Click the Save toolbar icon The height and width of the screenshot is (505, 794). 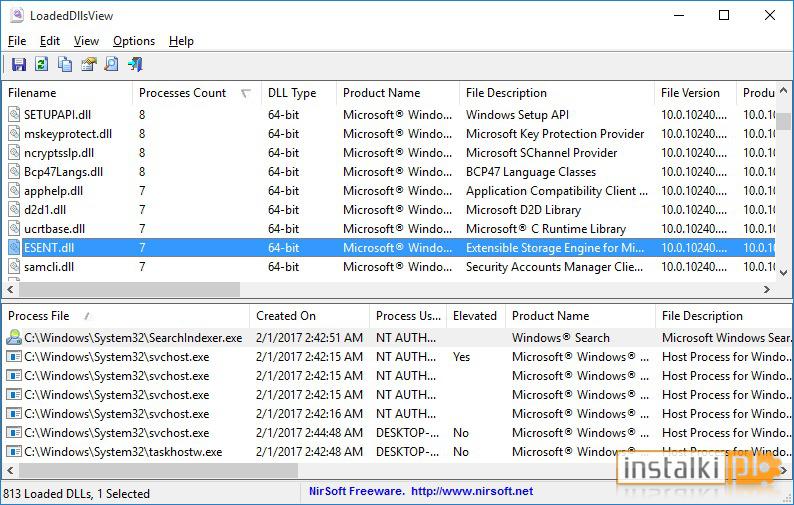coord(19,64)
